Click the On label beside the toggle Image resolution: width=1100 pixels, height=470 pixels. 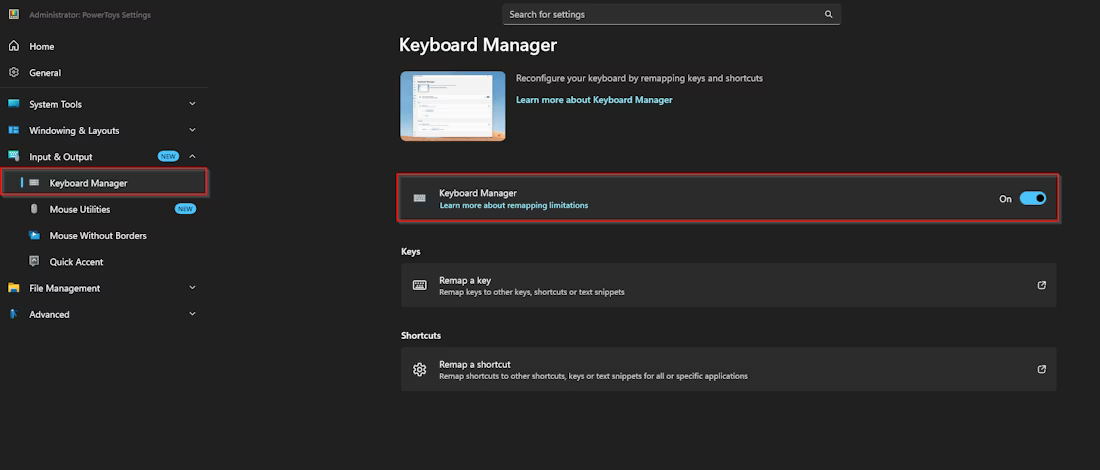click(1005, 199)
